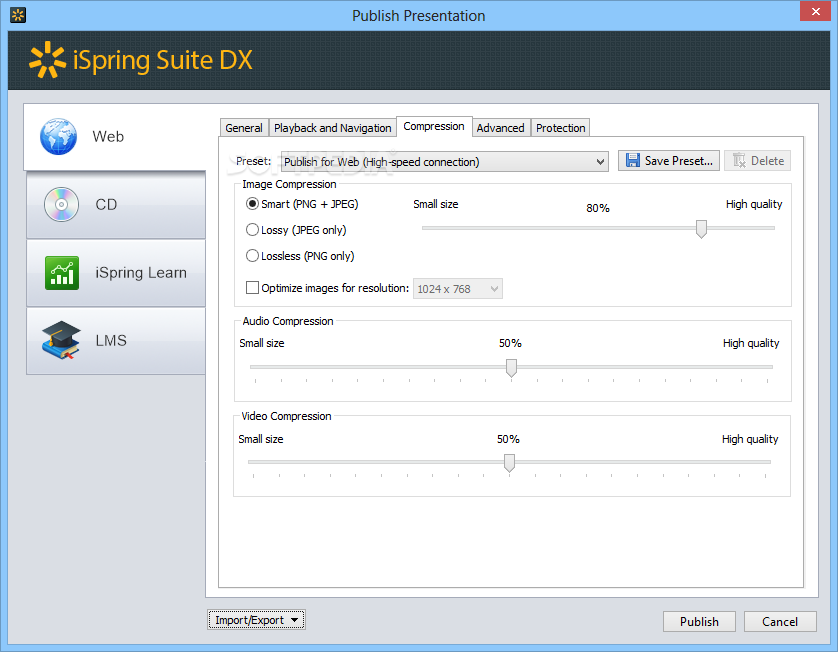Viewport: 838px width, 652px height.
Task: Switch to the Playback and Navigation tab
Action: pyautogui.click(x=332, y=128)
